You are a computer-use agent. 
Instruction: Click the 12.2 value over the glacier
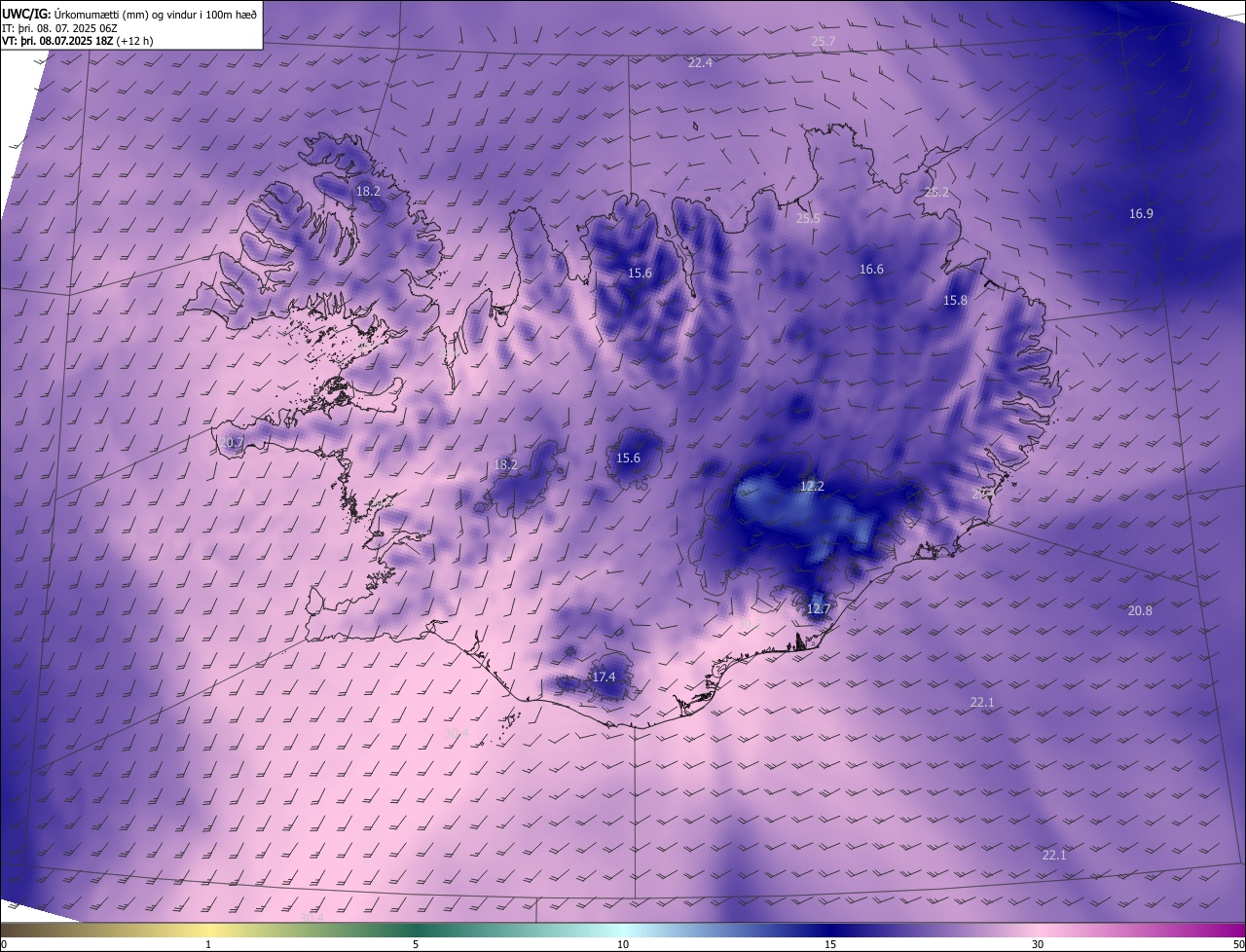pyautogui.click(x=812, y=486)
